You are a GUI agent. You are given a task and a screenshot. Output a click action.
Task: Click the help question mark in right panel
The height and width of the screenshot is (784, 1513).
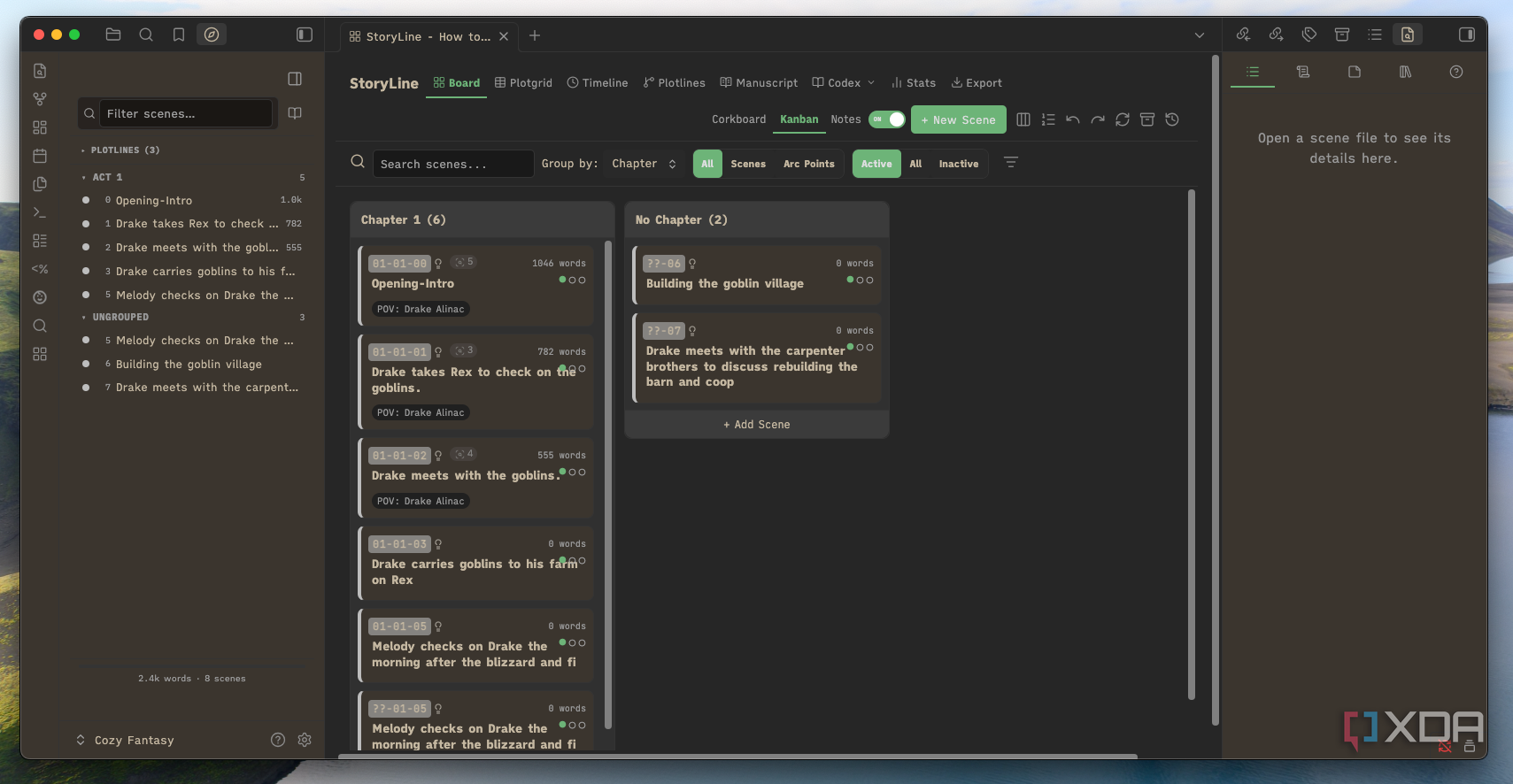[1456, 72]
